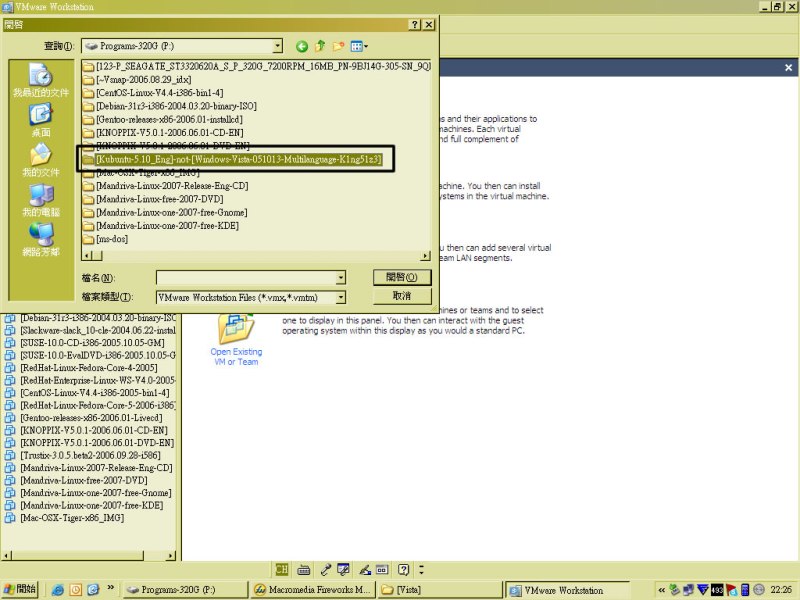
Task: Select [KNOPPIX-V5.0.1-2006.06.01-CD-EN] in VMware sidebar
Action: coord(94,431)
